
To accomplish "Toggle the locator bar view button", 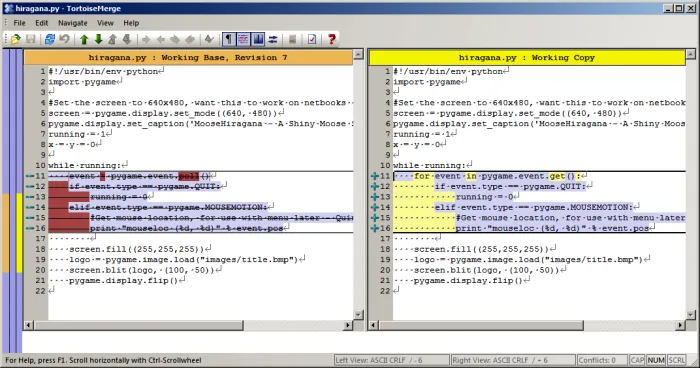I will (258, 39).
